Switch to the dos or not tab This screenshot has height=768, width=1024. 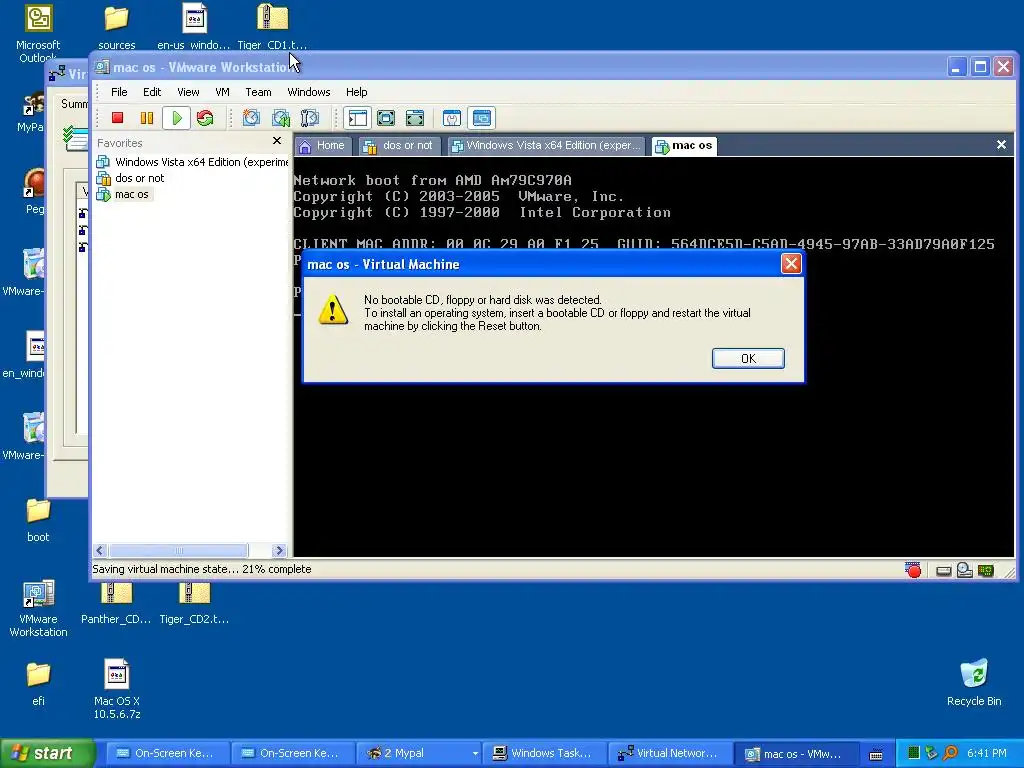[398, 146]
